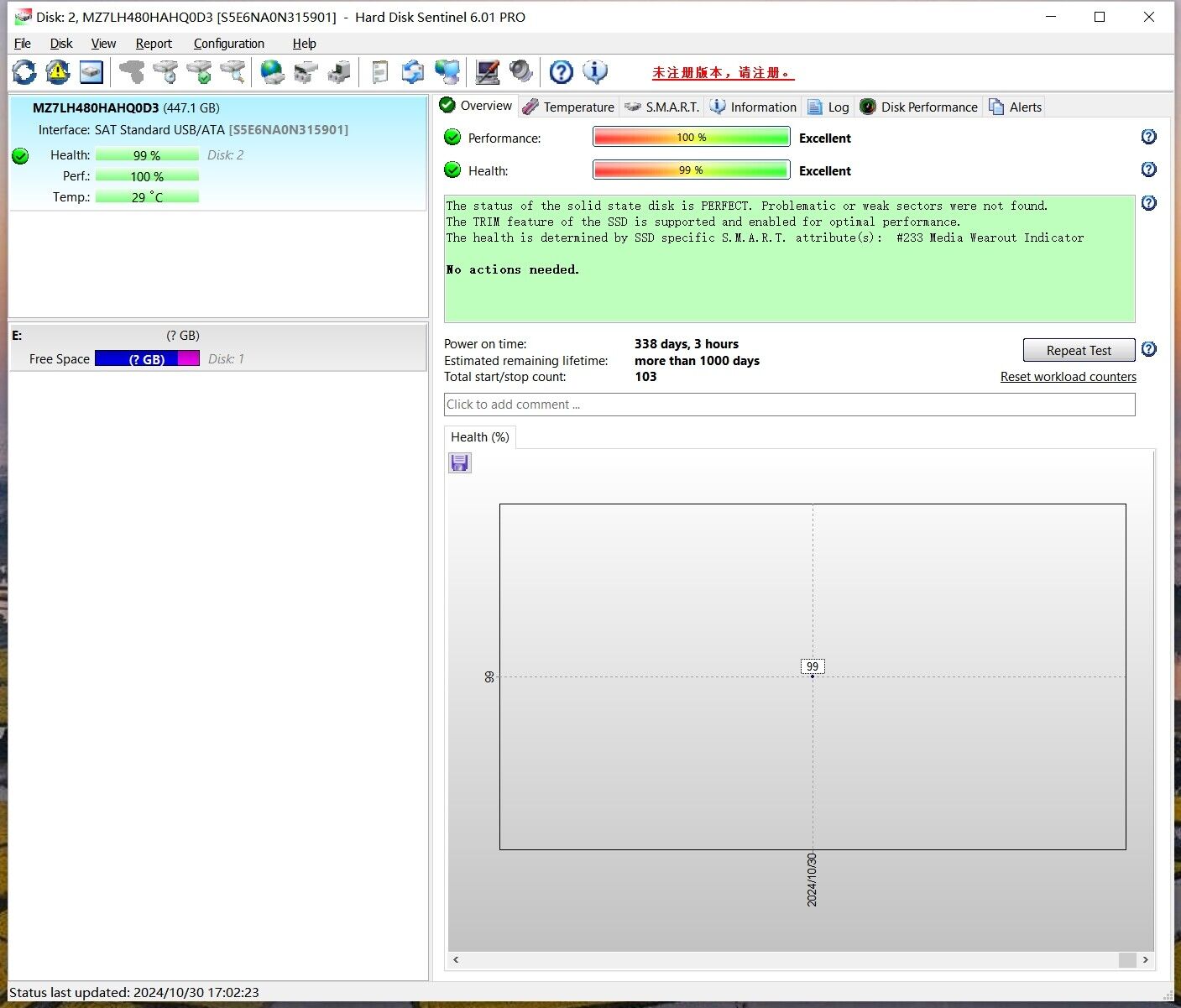Click the disk with green checkmark icon
This screenshot has width=1181, height=1008.
pos(199,72)
